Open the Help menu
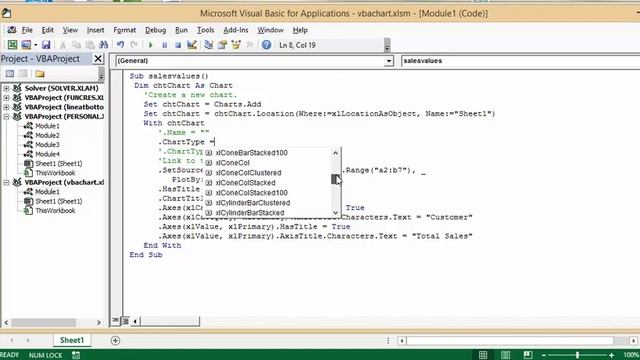 tap(300, 30)
